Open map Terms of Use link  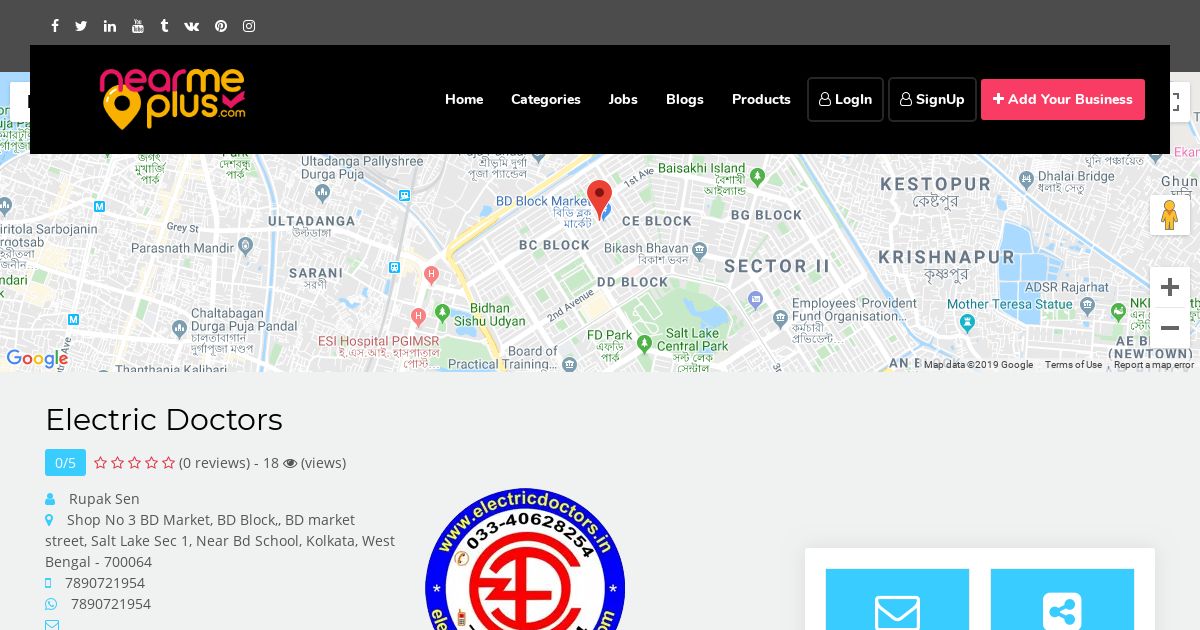[x=1073, y=365]
